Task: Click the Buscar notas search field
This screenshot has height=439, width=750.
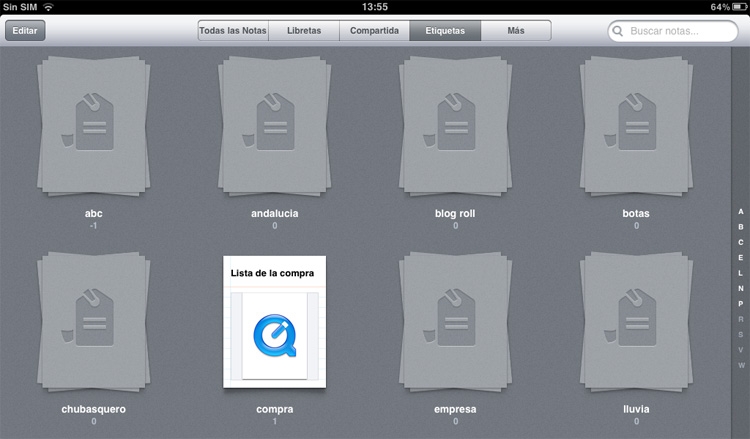Action: (x=680, y=31)
